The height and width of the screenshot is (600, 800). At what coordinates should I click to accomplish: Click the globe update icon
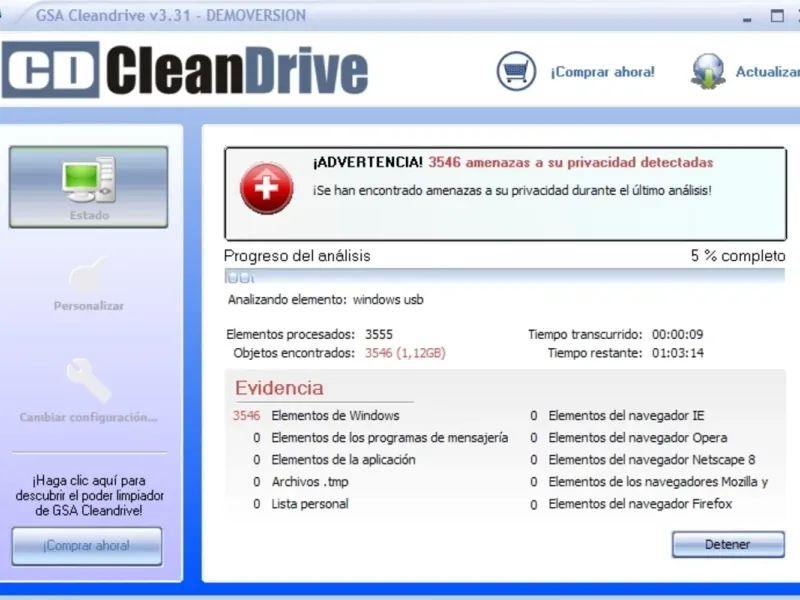[708, 71]
